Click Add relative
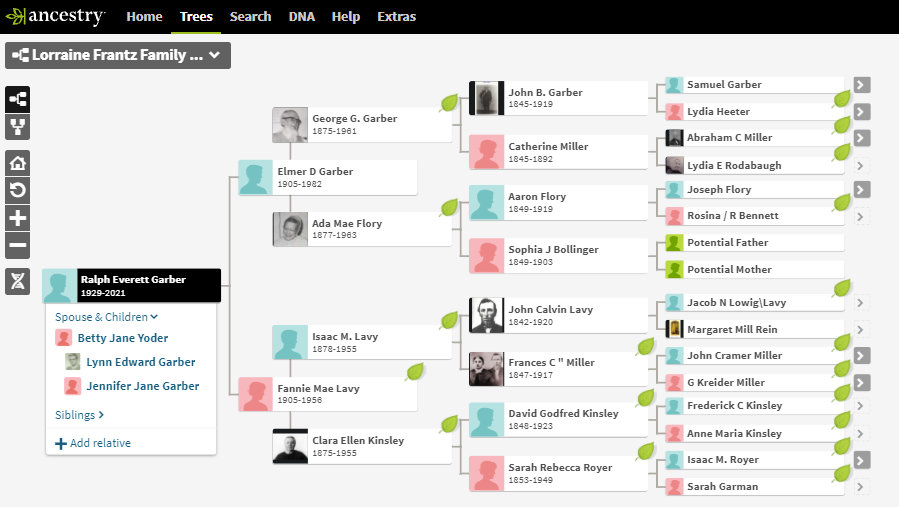 click(93, 443)
